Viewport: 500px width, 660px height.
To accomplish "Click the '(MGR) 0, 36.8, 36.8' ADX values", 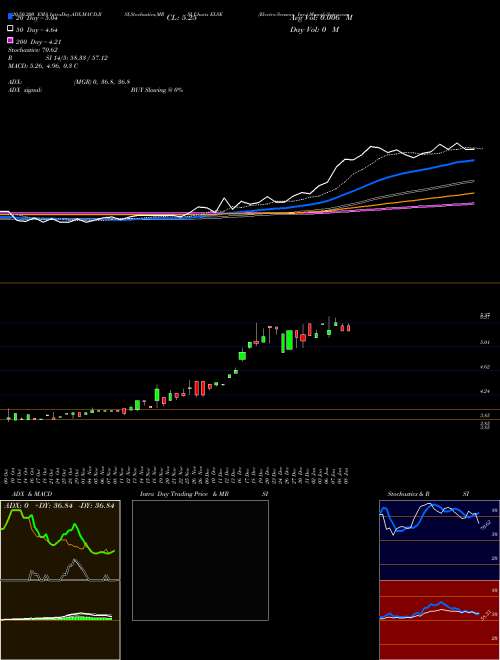I will click(x=101, y=82).
